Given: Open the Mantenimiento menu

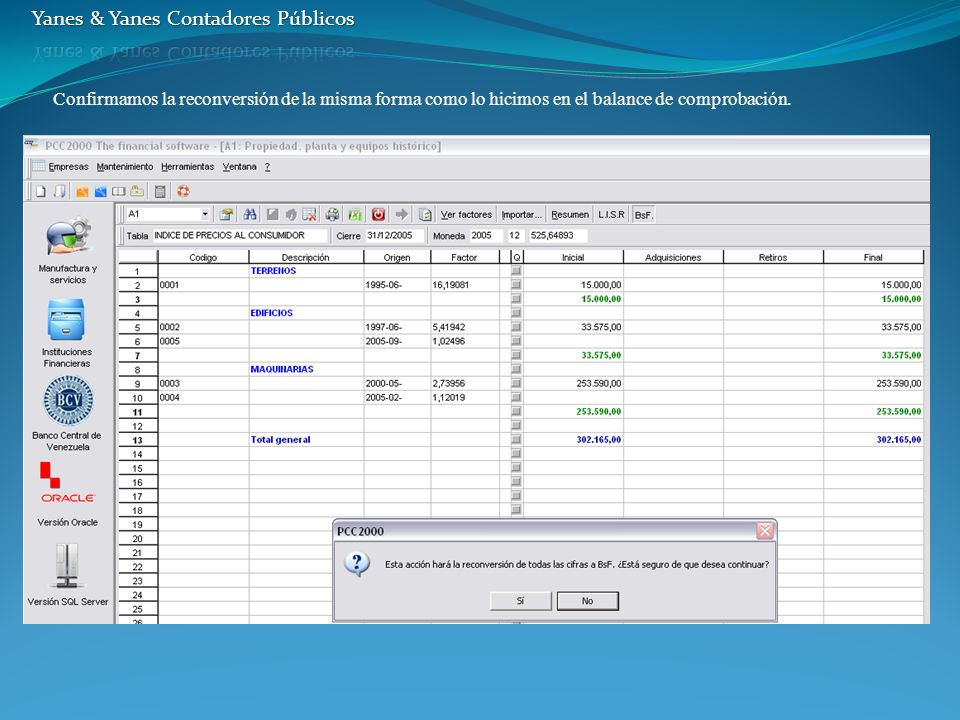Looking at the screenshot, I should pyautogui.click(x=125, y=167).
